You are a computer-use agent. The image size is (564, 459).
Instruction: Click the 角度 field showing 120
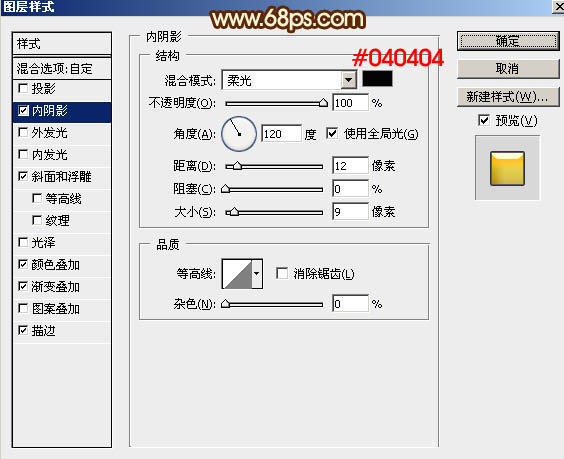[x=281, y=134]
